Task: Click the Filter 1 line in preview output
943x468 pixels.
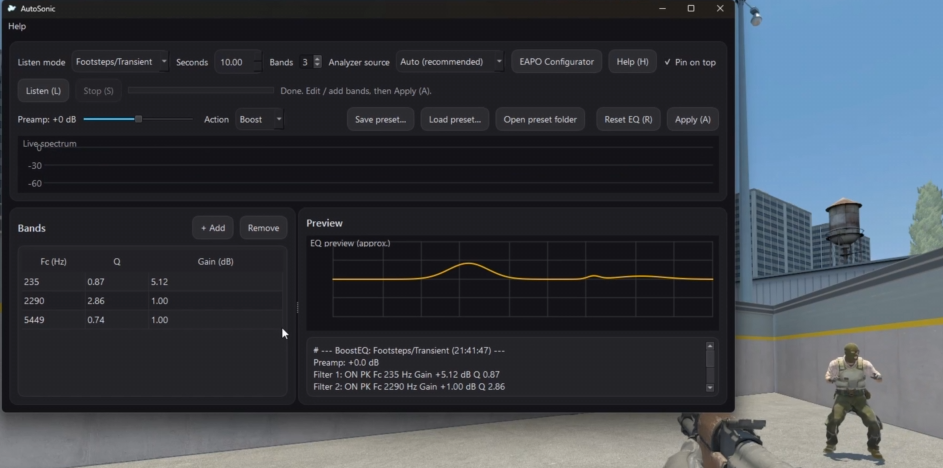Action: tap(407, 375)
